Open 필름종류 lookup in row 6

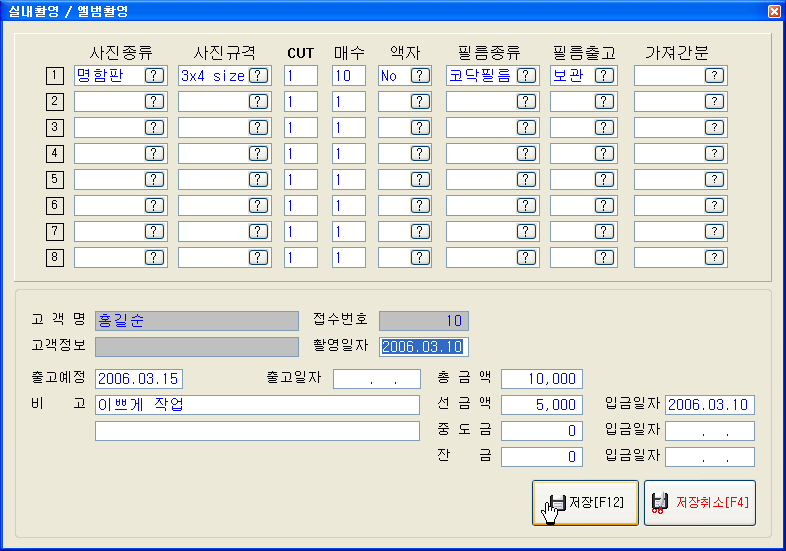526,206
